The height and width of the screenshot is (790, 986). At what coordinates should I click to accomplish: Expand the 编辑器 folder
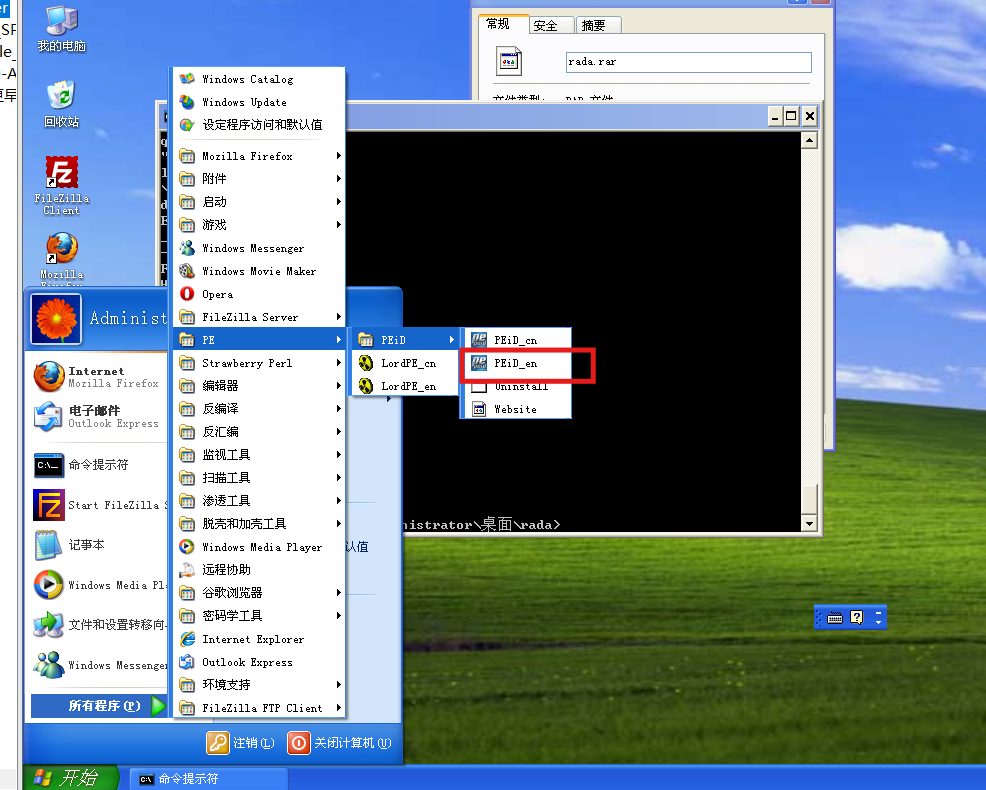click(259, 386)
